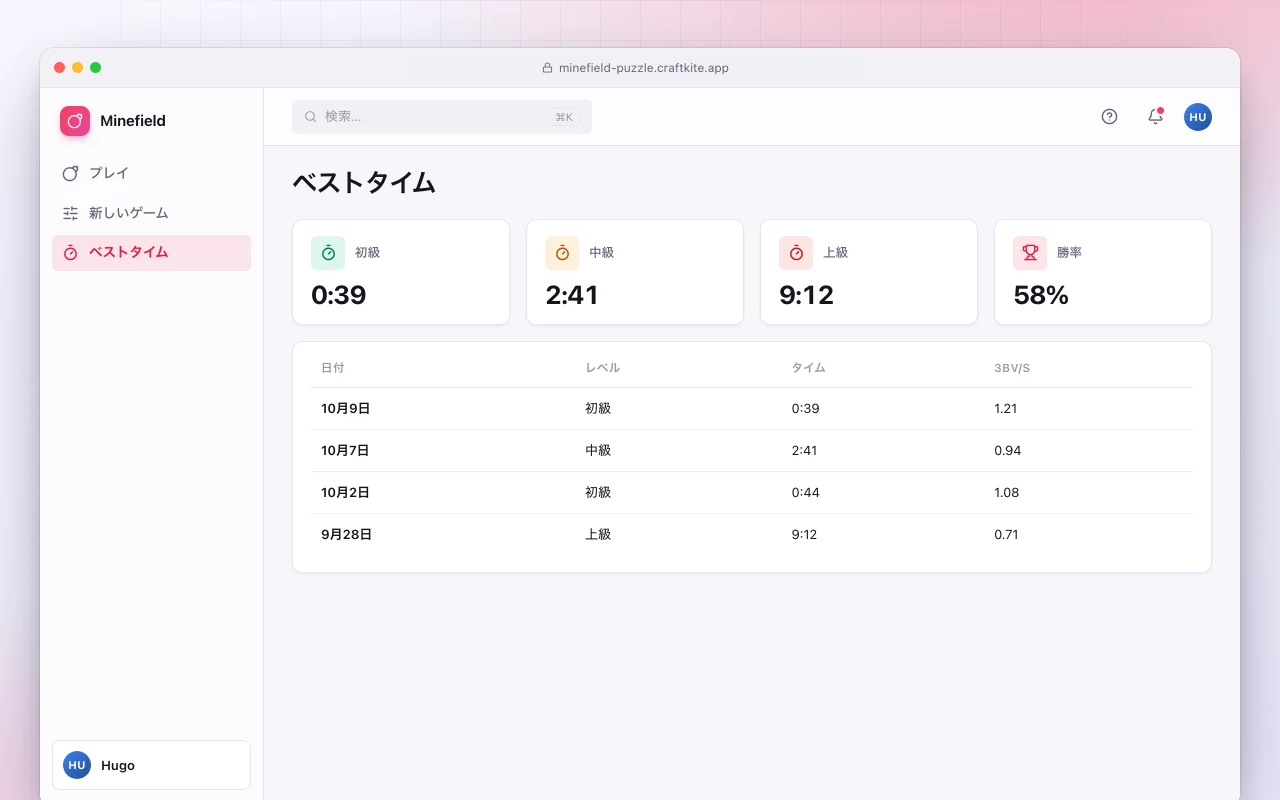Click the 日付 column header

[x=333, y=368]
